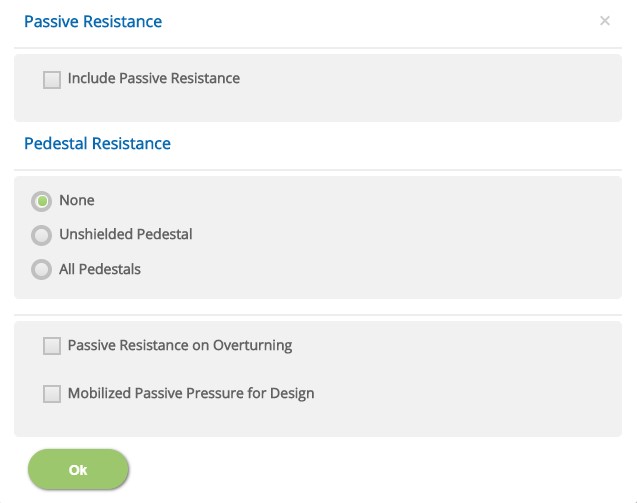637x503 pixels.
Task: Click the Include Passive Resistance label text
Action: pyautogui.click(x=153, y=78)
